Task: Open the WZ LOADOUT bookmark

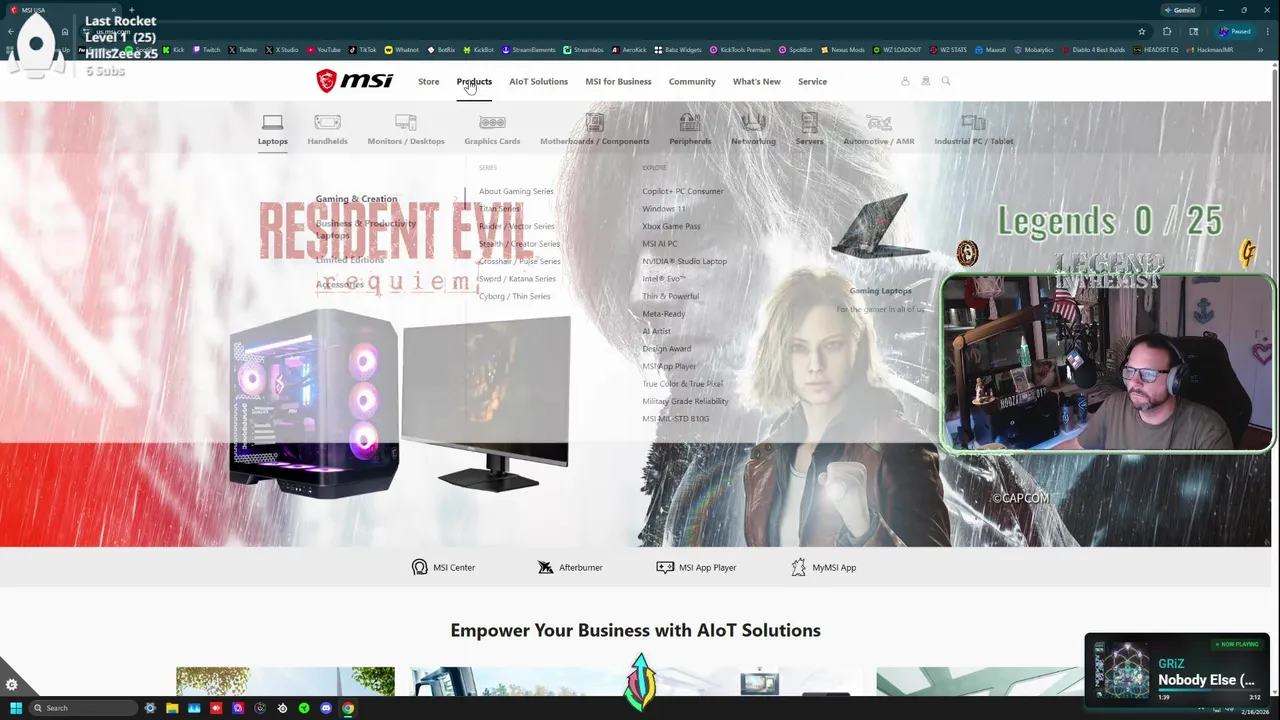Action: [x=897, y=50]
